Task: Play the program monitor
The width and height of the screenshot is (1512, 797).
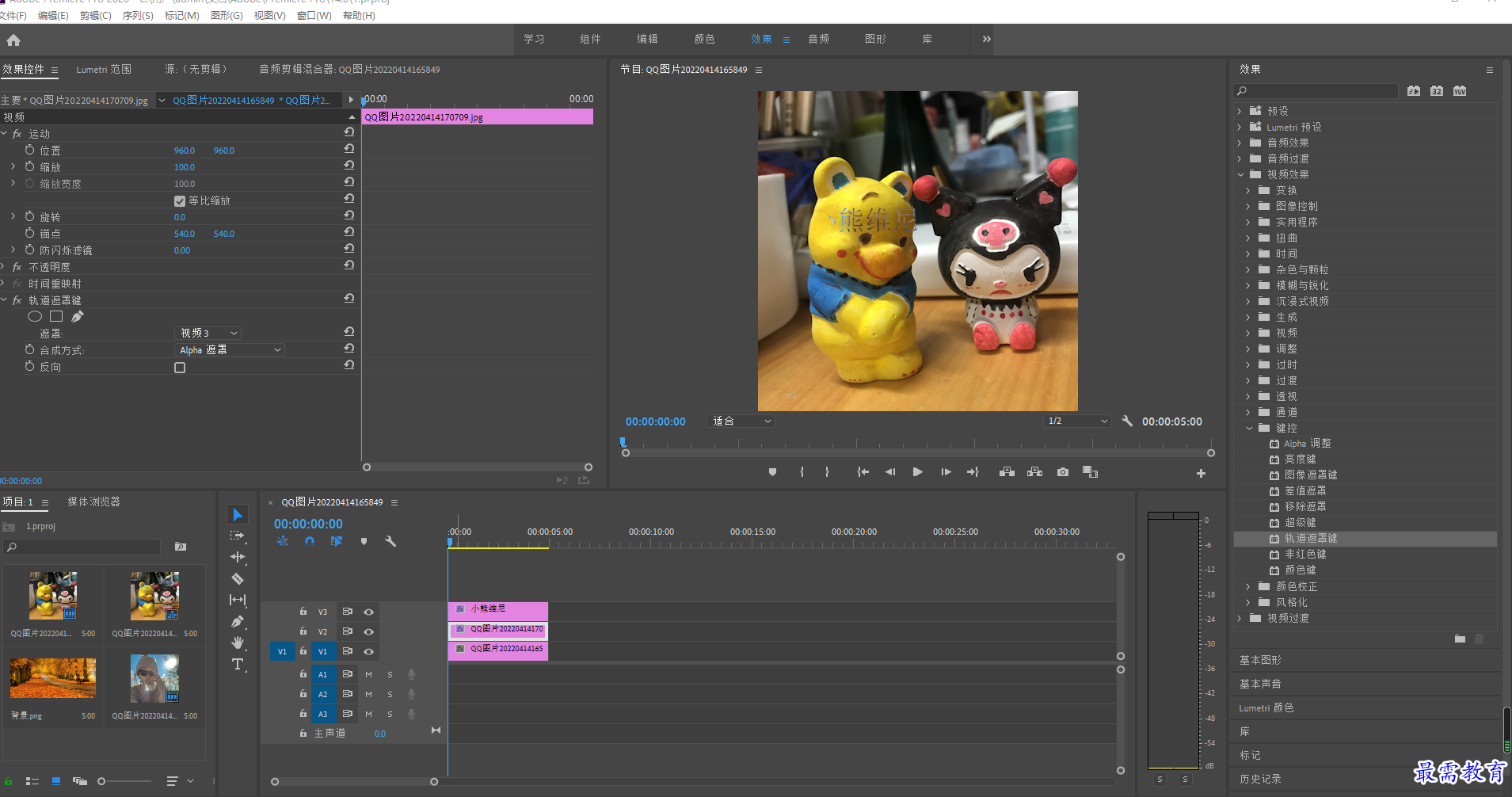Action: (x=917, y=472)
